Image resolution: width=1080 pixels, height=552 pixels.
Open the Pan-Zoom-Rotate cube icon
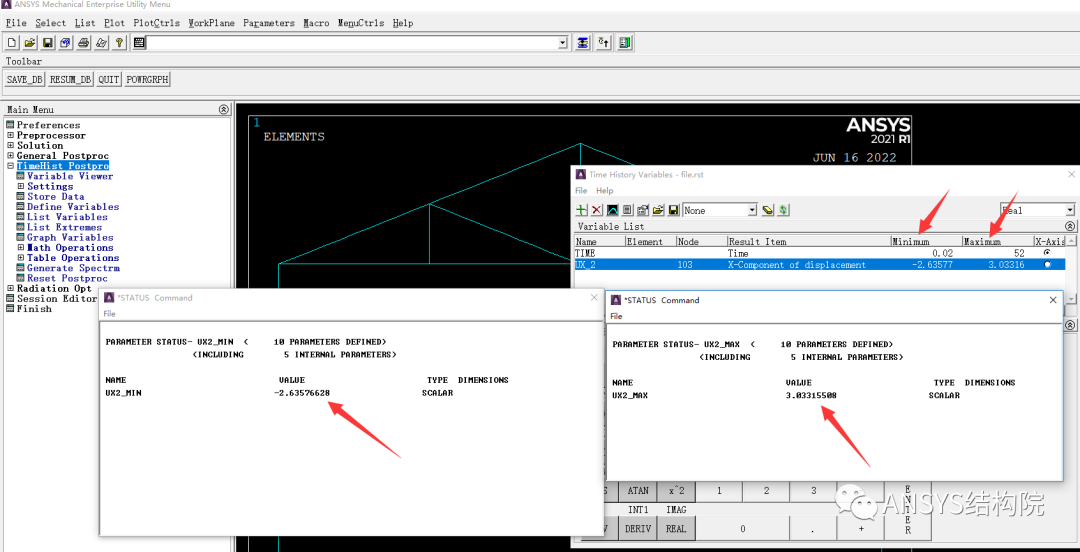(x=65, y=43)
